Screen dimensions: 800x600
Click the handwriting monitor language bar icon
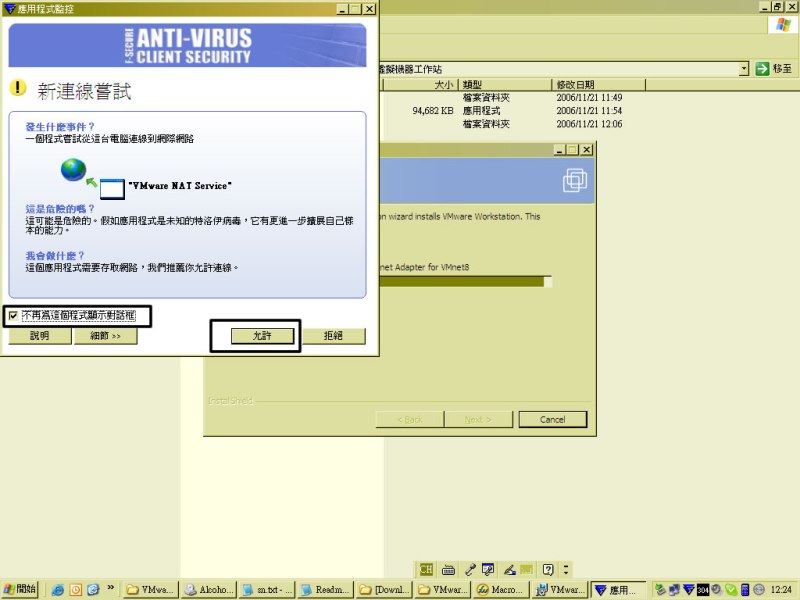point(488,569)
